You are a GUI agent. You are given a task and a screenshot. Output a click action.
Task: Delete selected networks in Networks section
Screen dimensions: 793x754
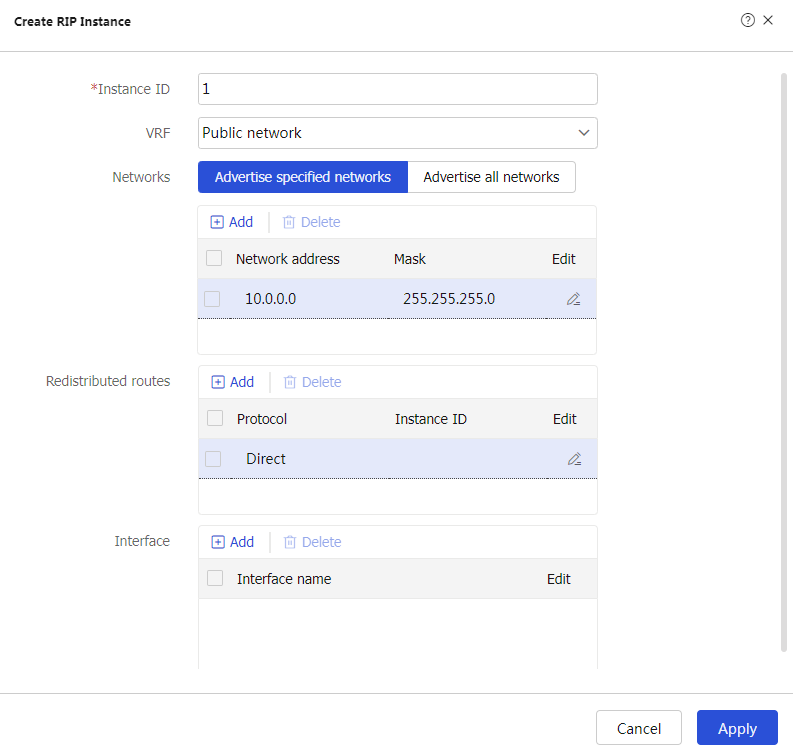coord(311,222)
